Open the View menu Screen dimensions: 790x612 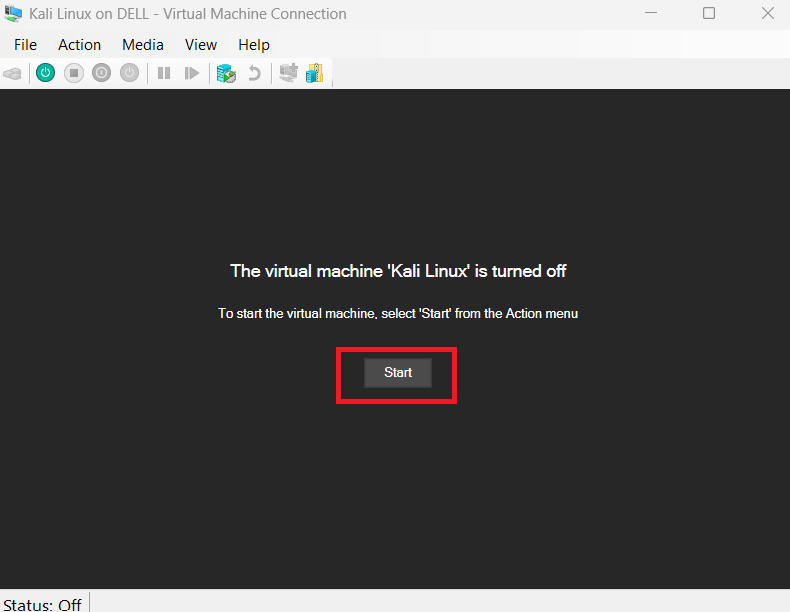tap(201, 45)
